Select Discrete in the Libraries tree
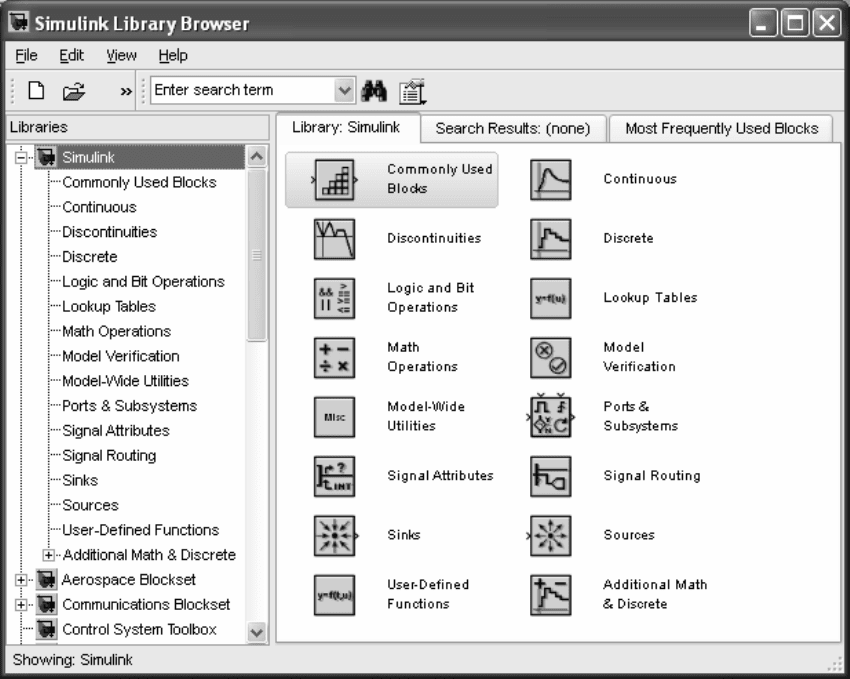850x679 pixels. point(90,257)
